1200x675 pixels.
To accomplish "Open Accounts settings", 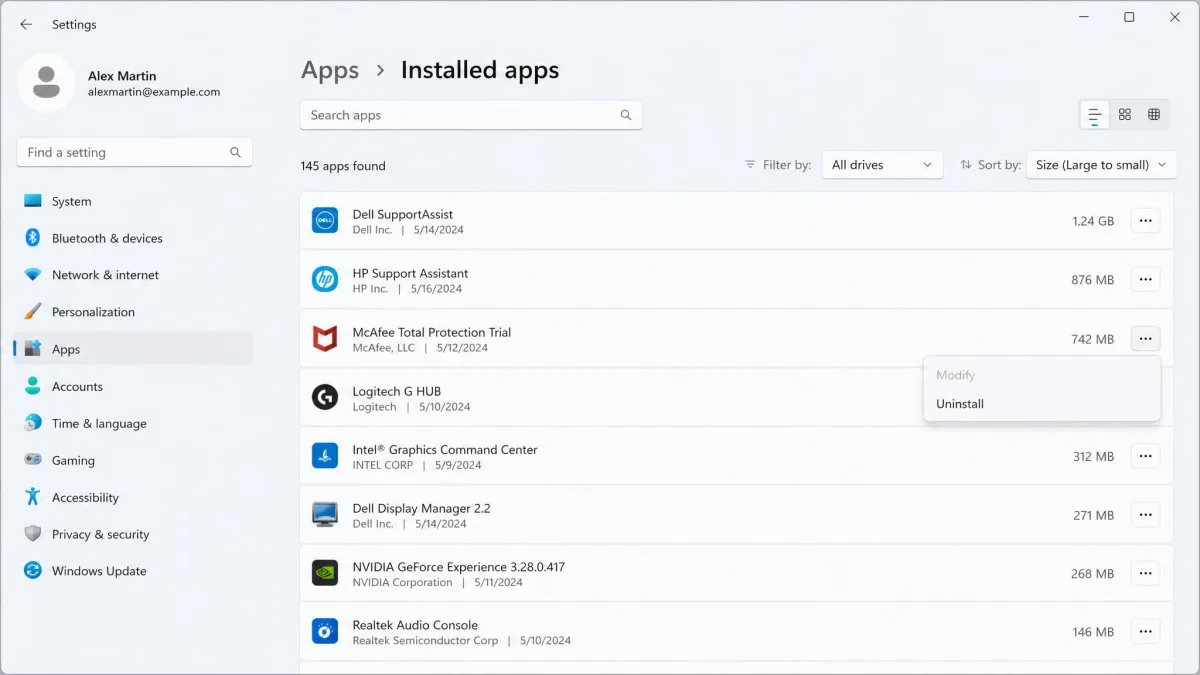I will [x=133, y=386].
